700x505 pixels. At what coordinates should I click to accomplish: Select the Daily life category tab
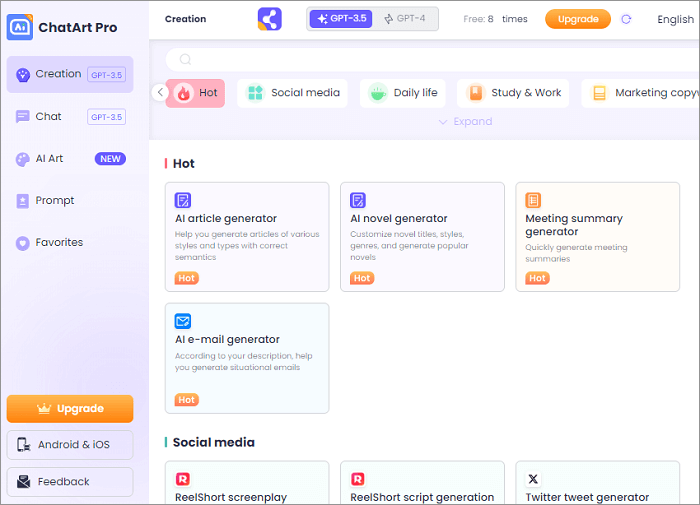[x=403, y=93]
